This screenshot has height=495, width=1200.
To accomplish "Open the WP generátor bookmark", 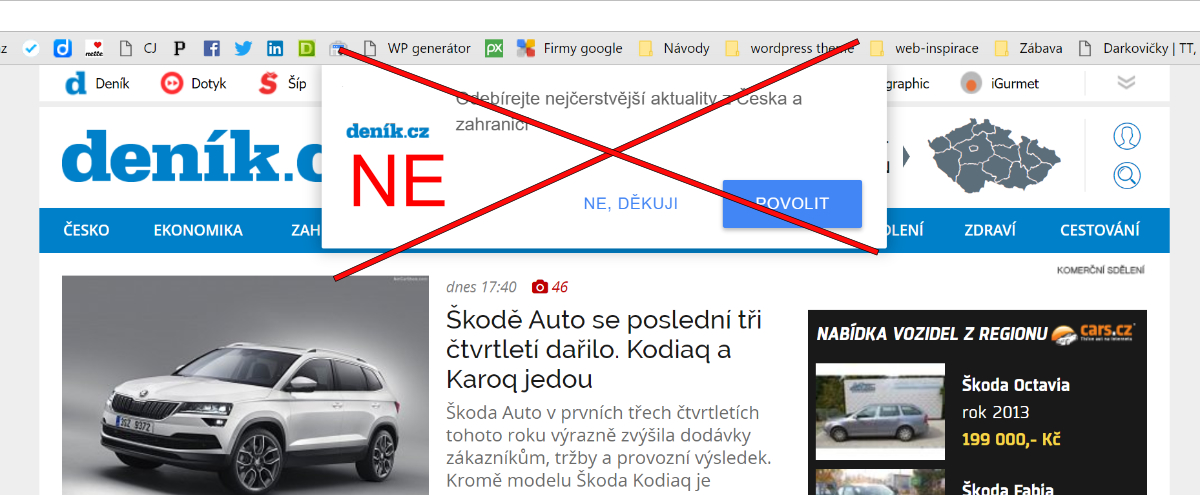I will coord(417,48).
